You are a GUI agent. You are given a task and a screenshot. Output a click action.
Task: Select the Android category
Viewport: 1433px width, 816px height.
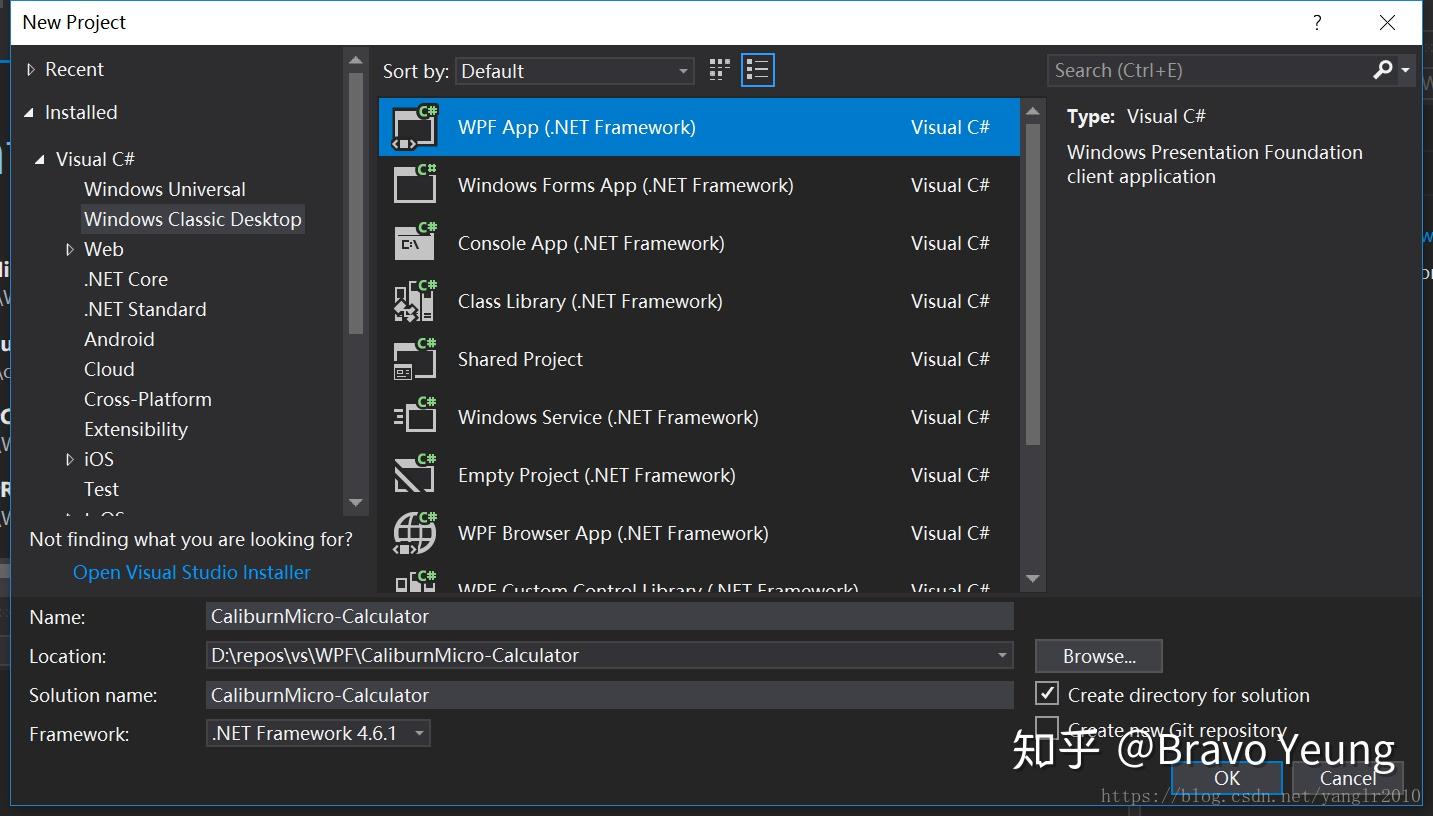click(x=119, y=339)
